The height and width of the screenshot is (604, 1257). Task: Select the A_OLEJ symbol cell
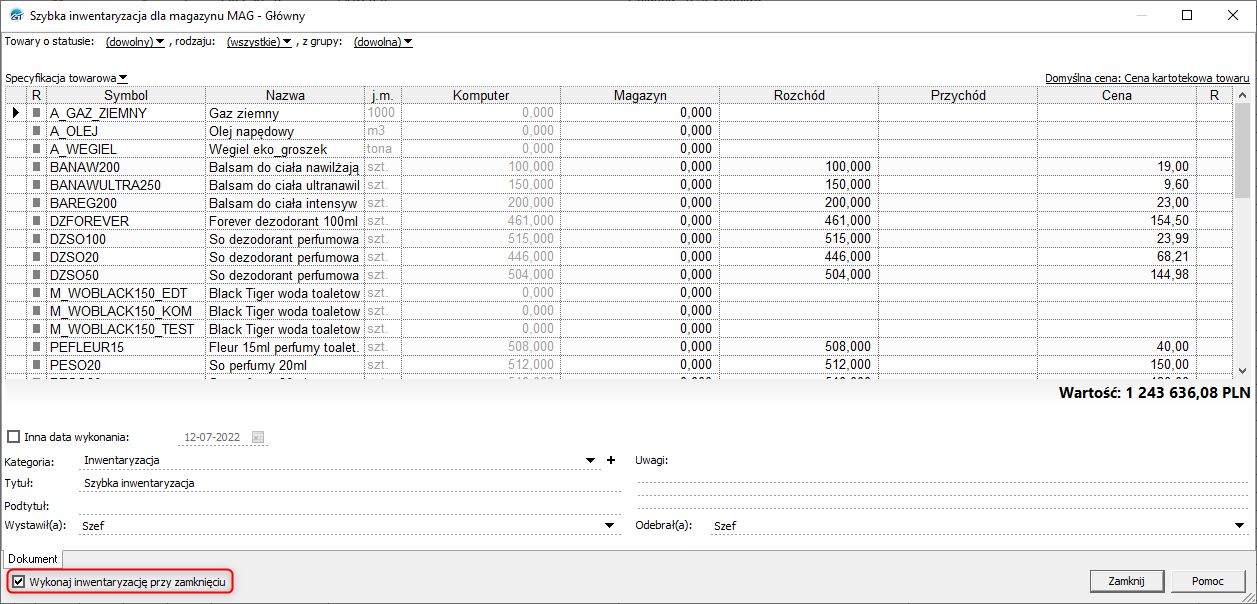click(x=126, y=131)
